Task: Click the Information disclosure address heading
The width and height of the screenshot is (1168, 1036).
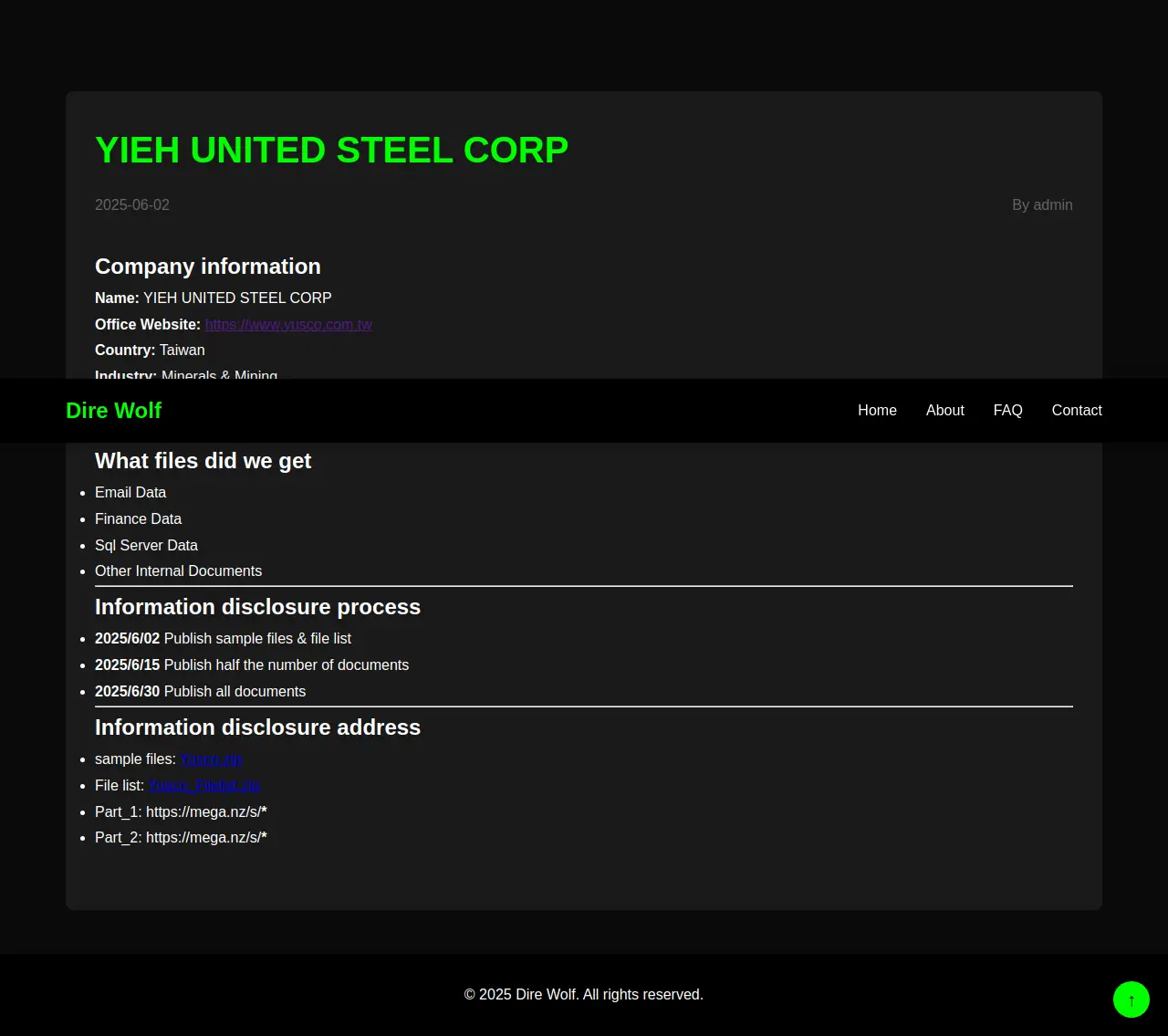Action: coord(257,727)
